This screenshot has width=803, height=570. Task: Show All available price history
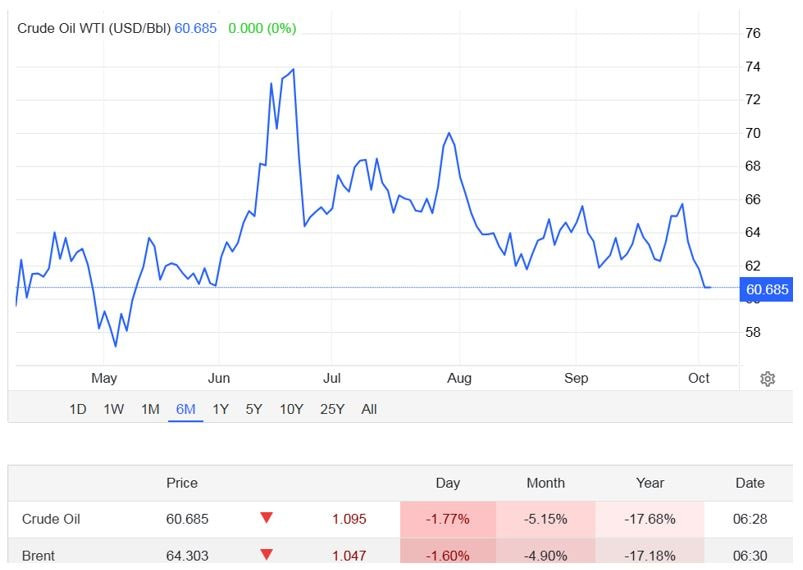pyautogui.click(x=369, y=409)
